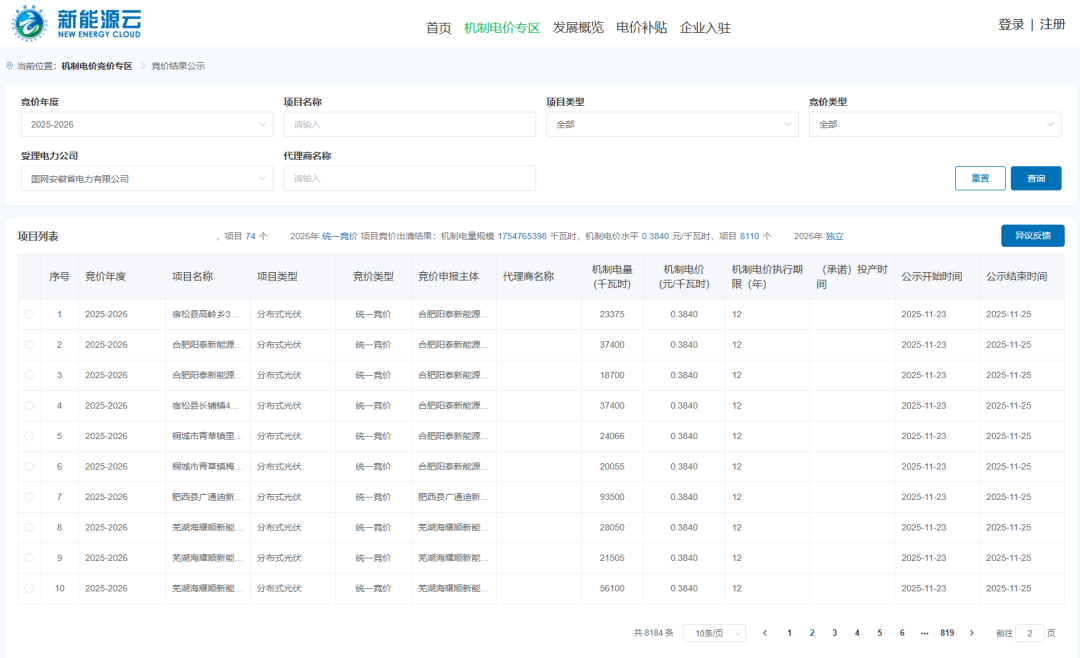Select the radio button for row 10
The height and width of the screenshot is (658, 1080).
(x=29, y=588)
